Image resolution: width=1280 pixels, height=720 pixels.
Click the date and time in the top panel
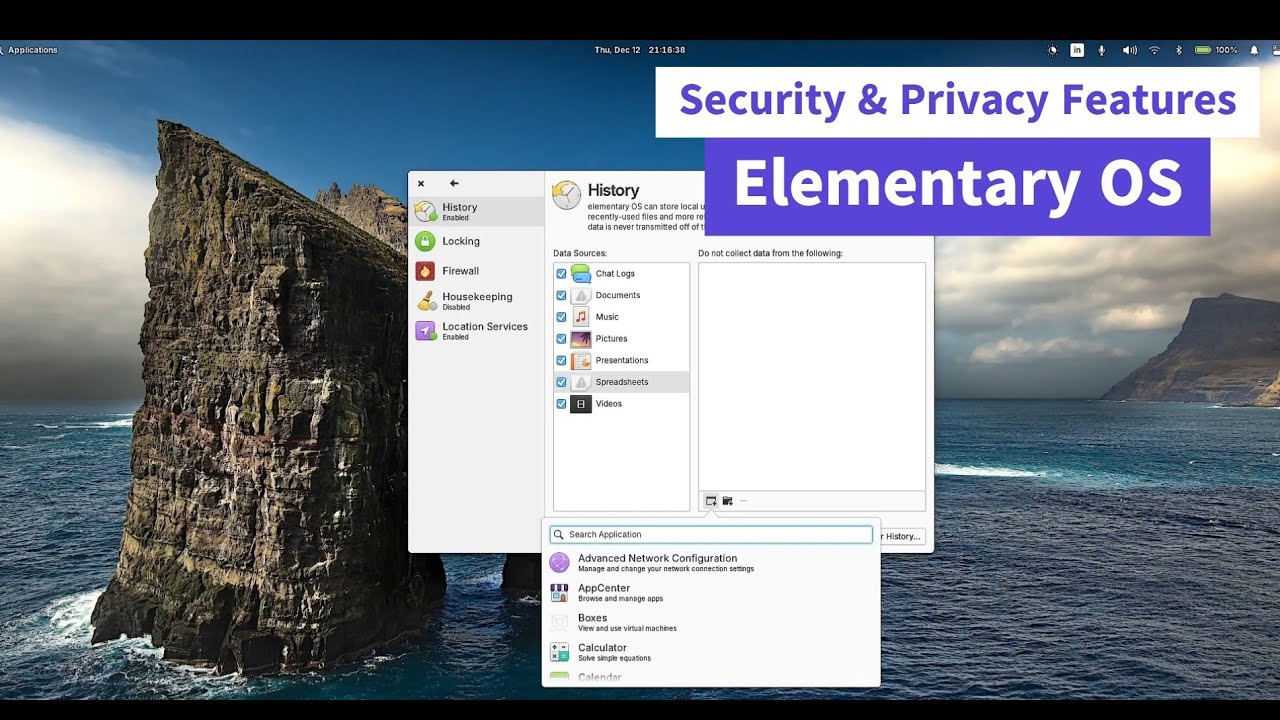pyautogui.click(x=640, y=50)
